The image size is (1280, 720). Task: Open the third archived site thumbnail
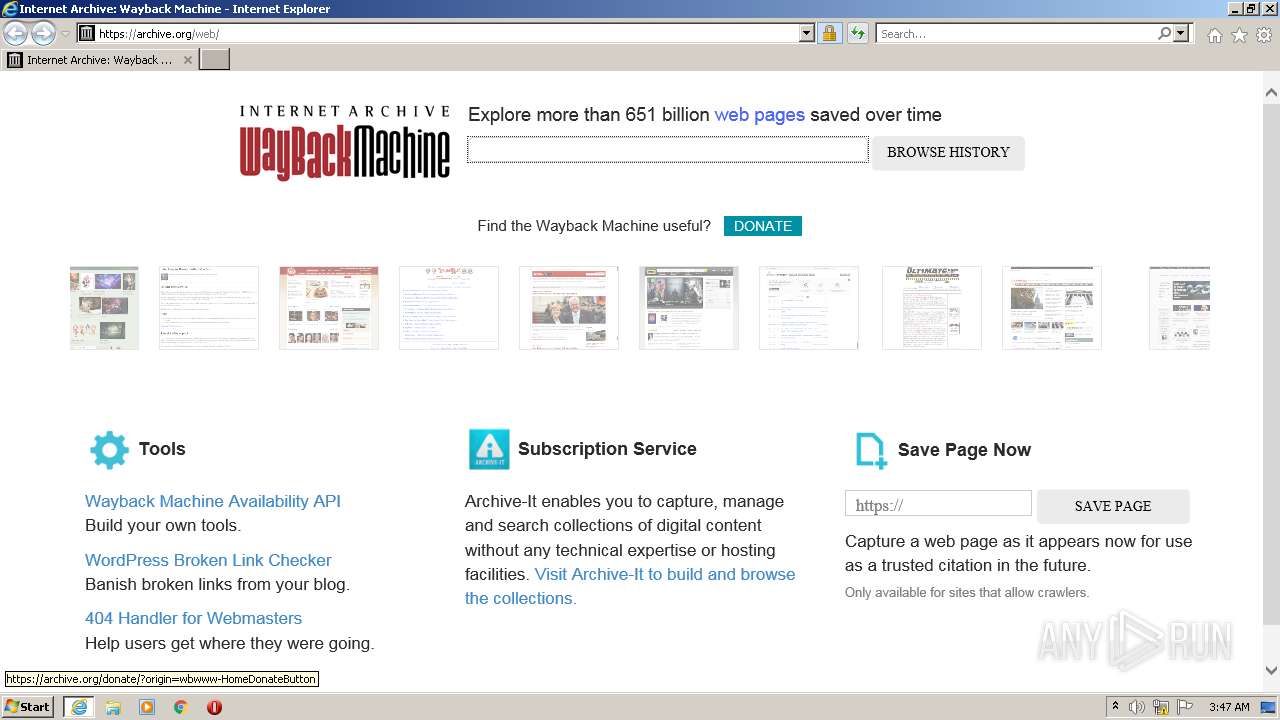[329, 308]
